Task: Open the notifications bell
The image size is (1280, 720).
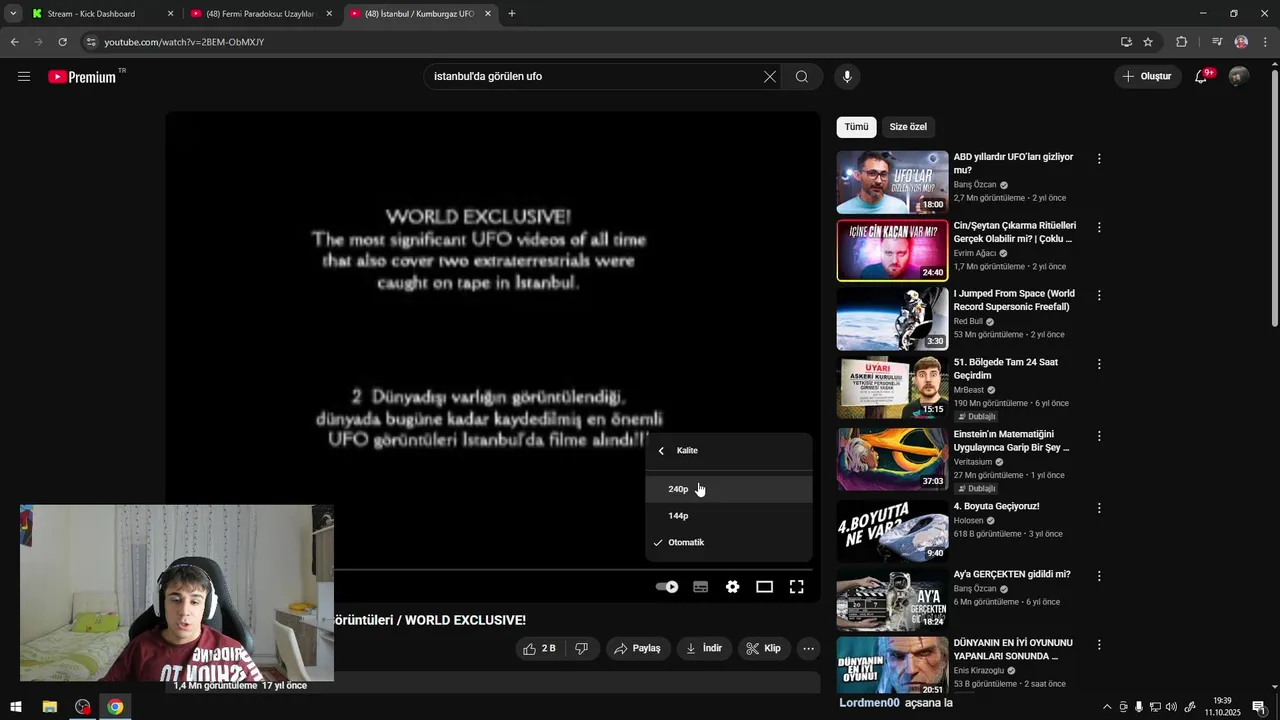Action: [x=1202, y=76]
